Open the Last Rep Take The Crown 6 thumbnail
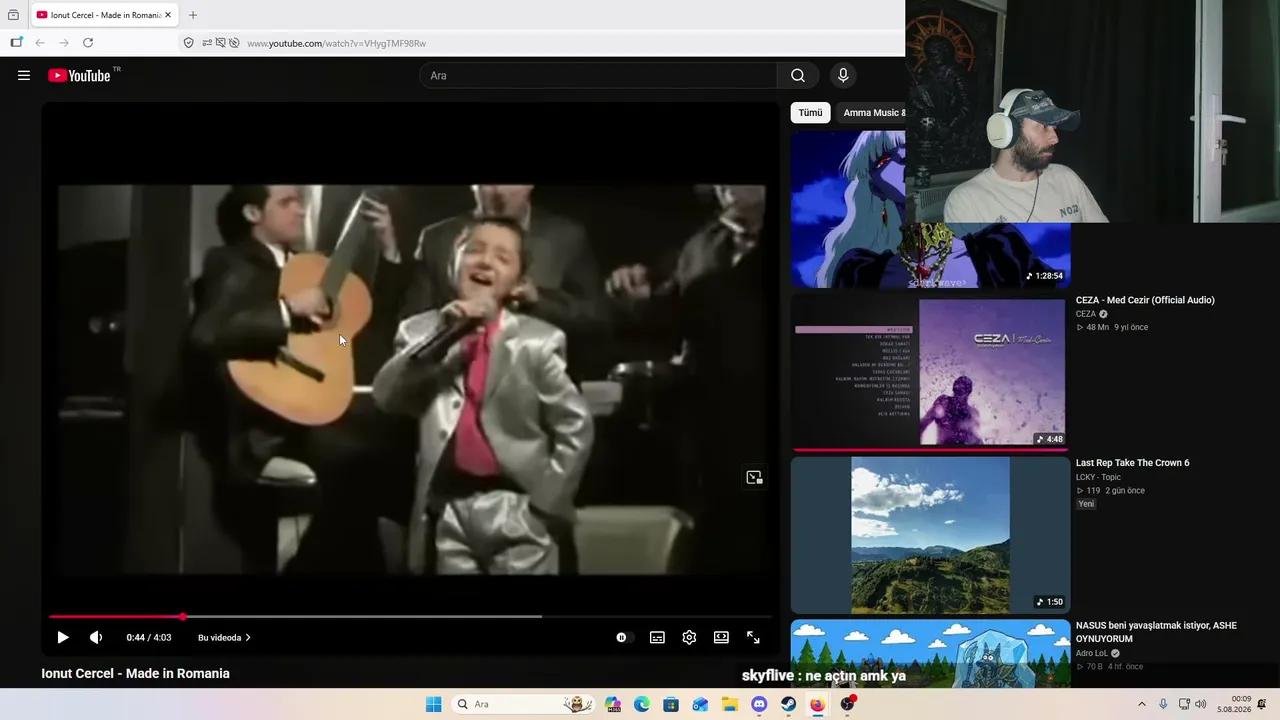 pos(930,535)
